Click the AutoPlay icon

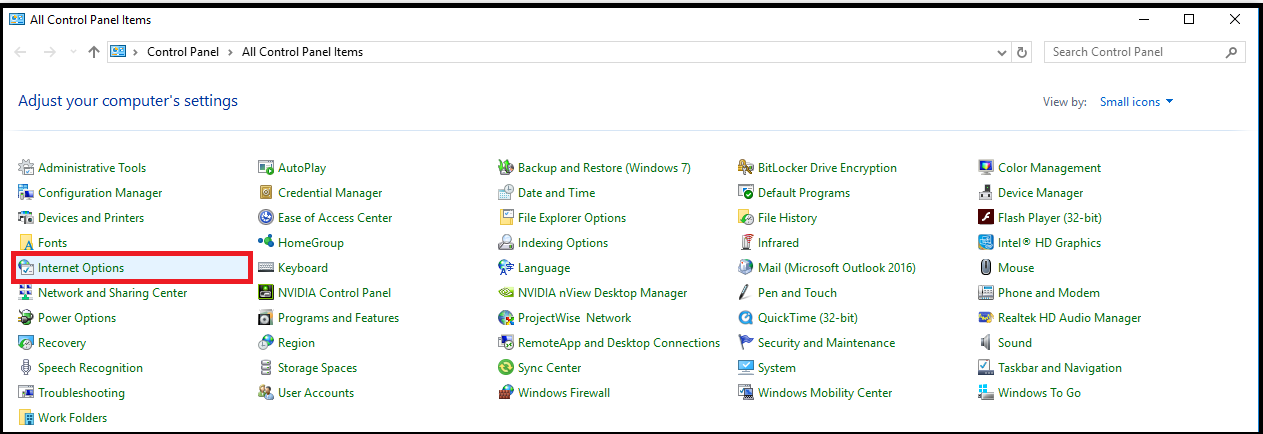point(266,168)
